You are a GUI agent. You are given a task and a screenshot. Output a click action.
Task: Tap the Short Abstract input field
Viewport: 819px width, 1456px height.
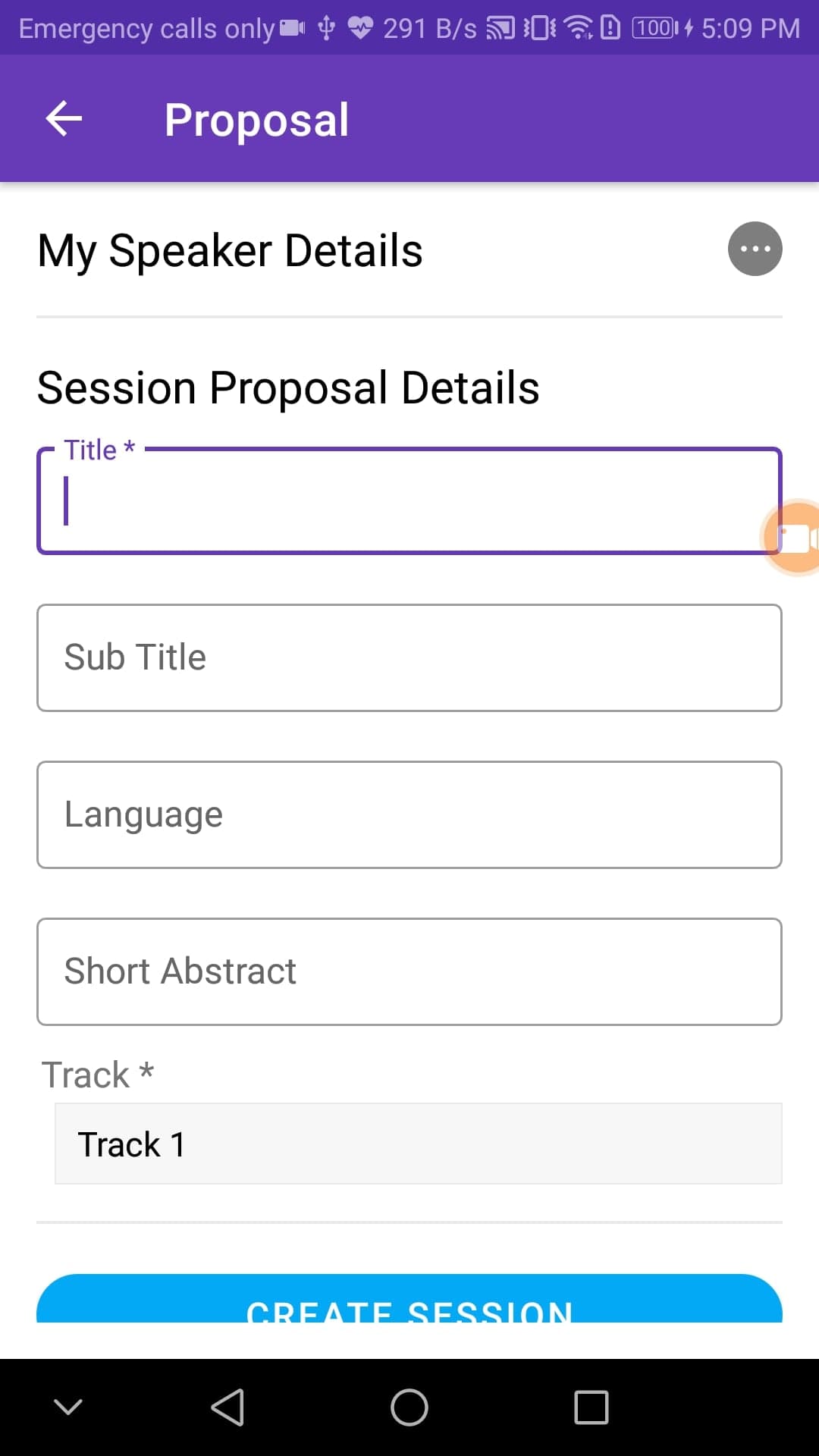coord(409,971)
